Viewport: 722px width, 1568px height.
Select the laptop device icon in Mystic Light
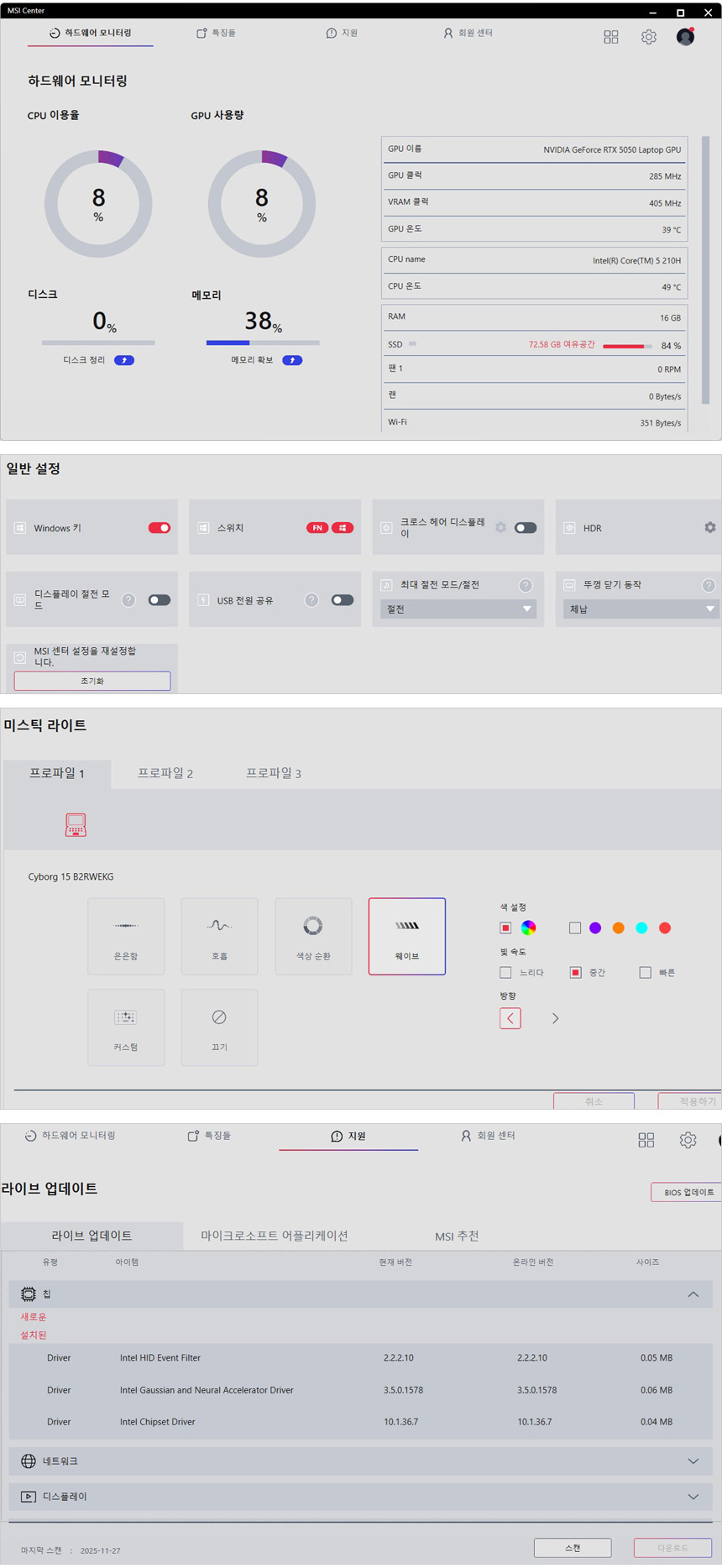pos(76,824)
